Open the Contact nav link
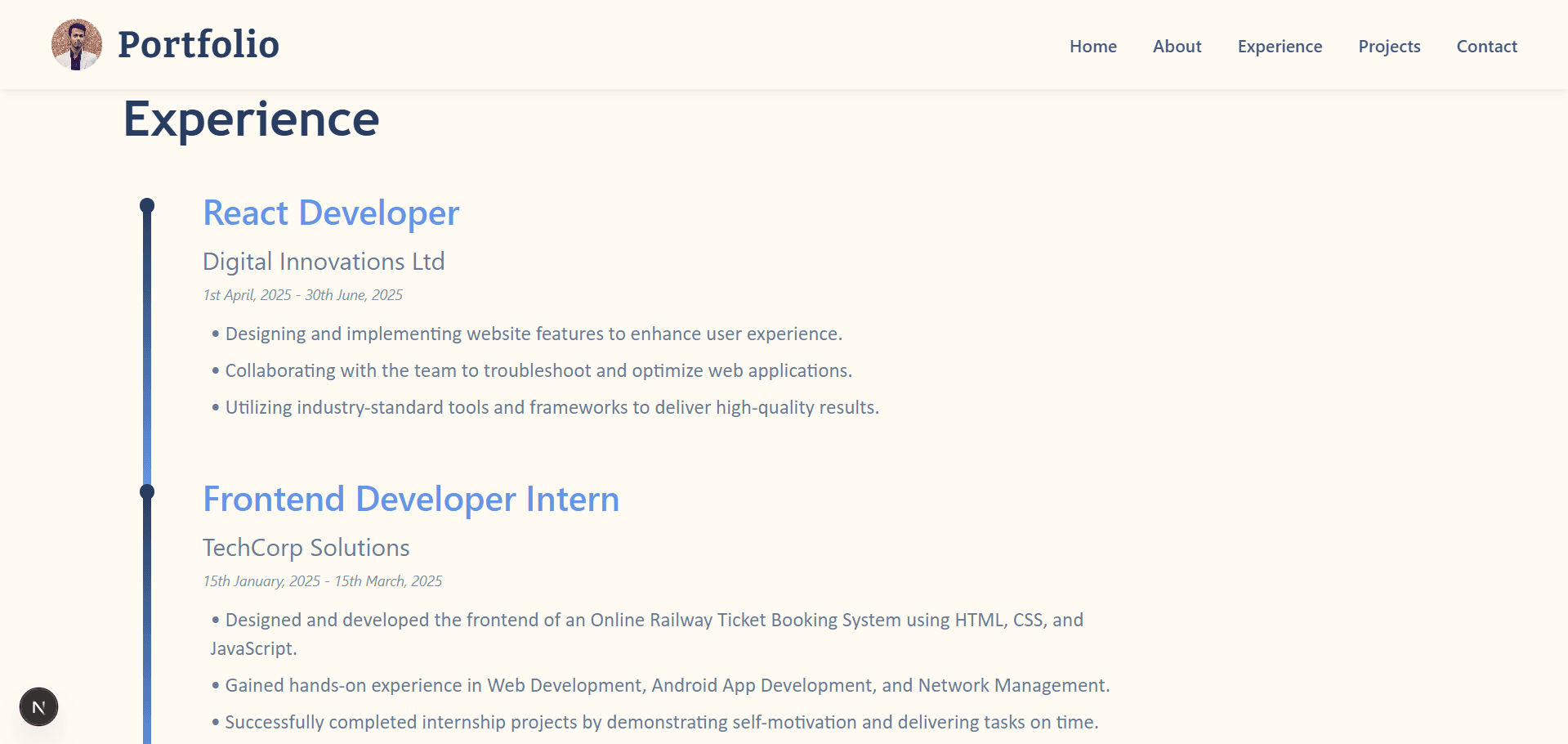This screenshot has width=1568, height=744. pos(1486,47)
